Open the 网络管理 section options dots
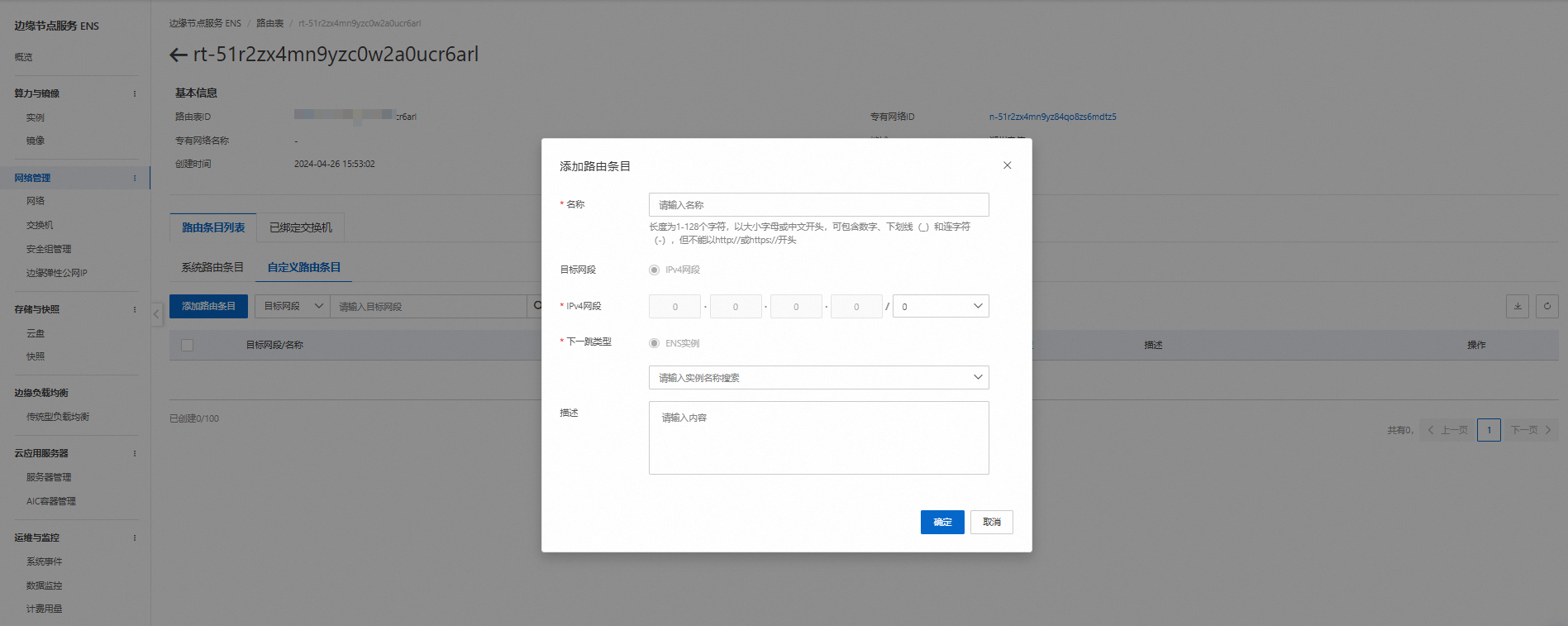The height and width of the screenshot is (626, 1568). (135, 178)
